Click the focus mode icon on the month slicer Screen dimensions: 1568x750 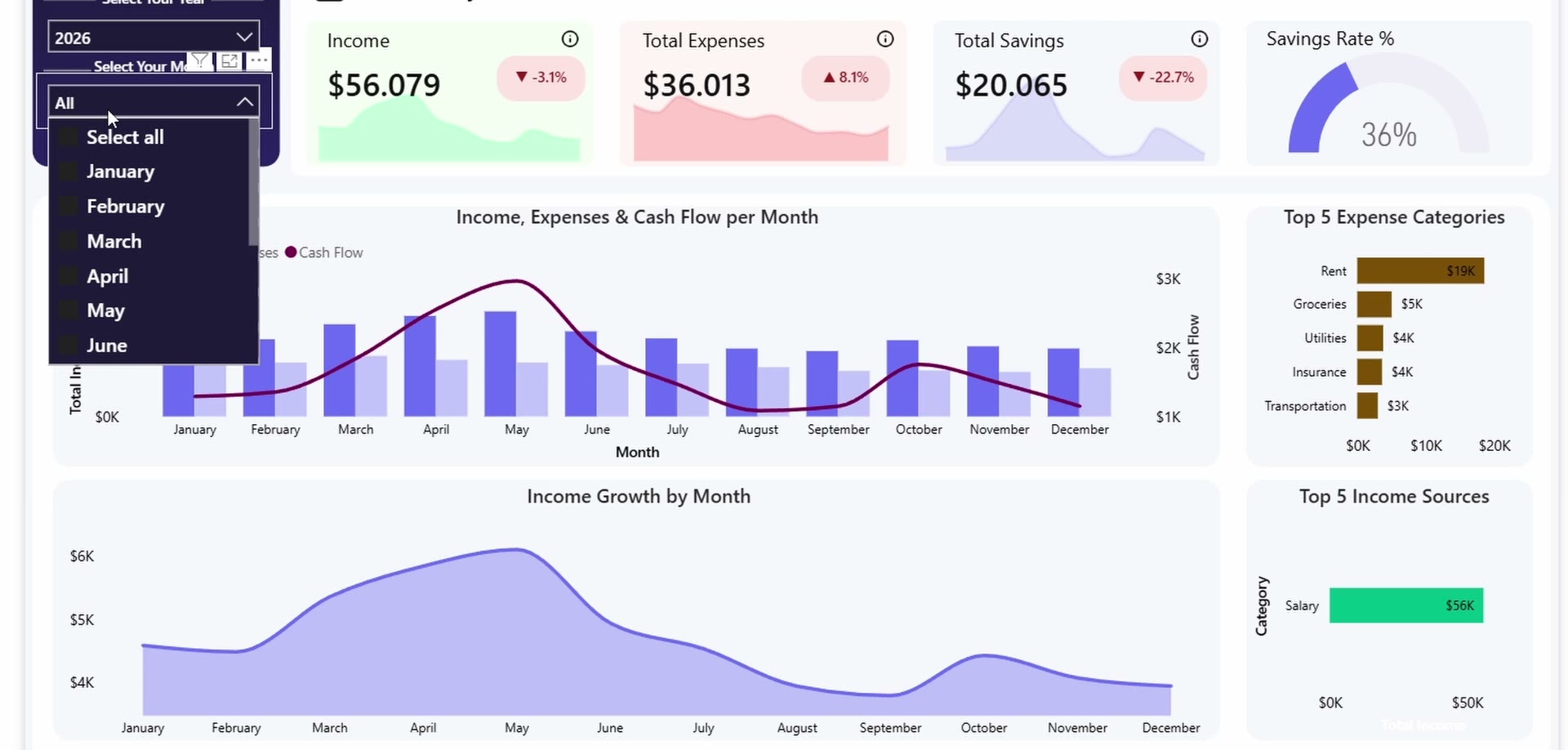pyautogui.click(x=229, y=60)
